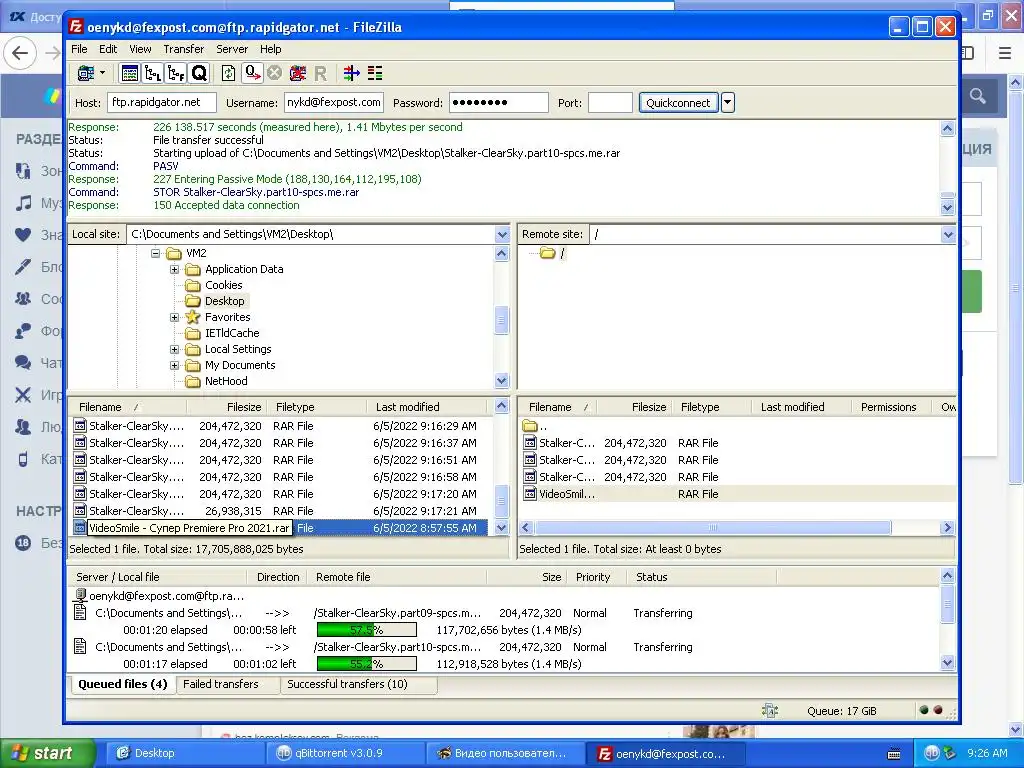The height and width of the screenshot is (768, 1024).
Task: Open the View menu
Action: [x=140, y=49]
